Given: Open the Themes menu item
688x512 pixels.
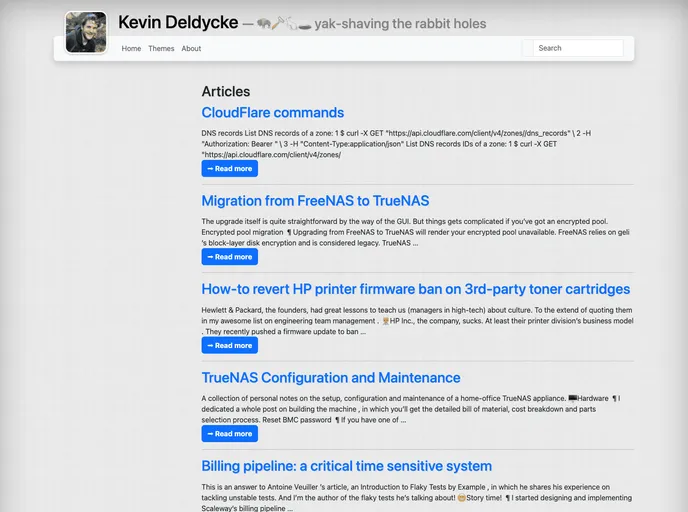Looking at the screenshot, I should point(161,48).
